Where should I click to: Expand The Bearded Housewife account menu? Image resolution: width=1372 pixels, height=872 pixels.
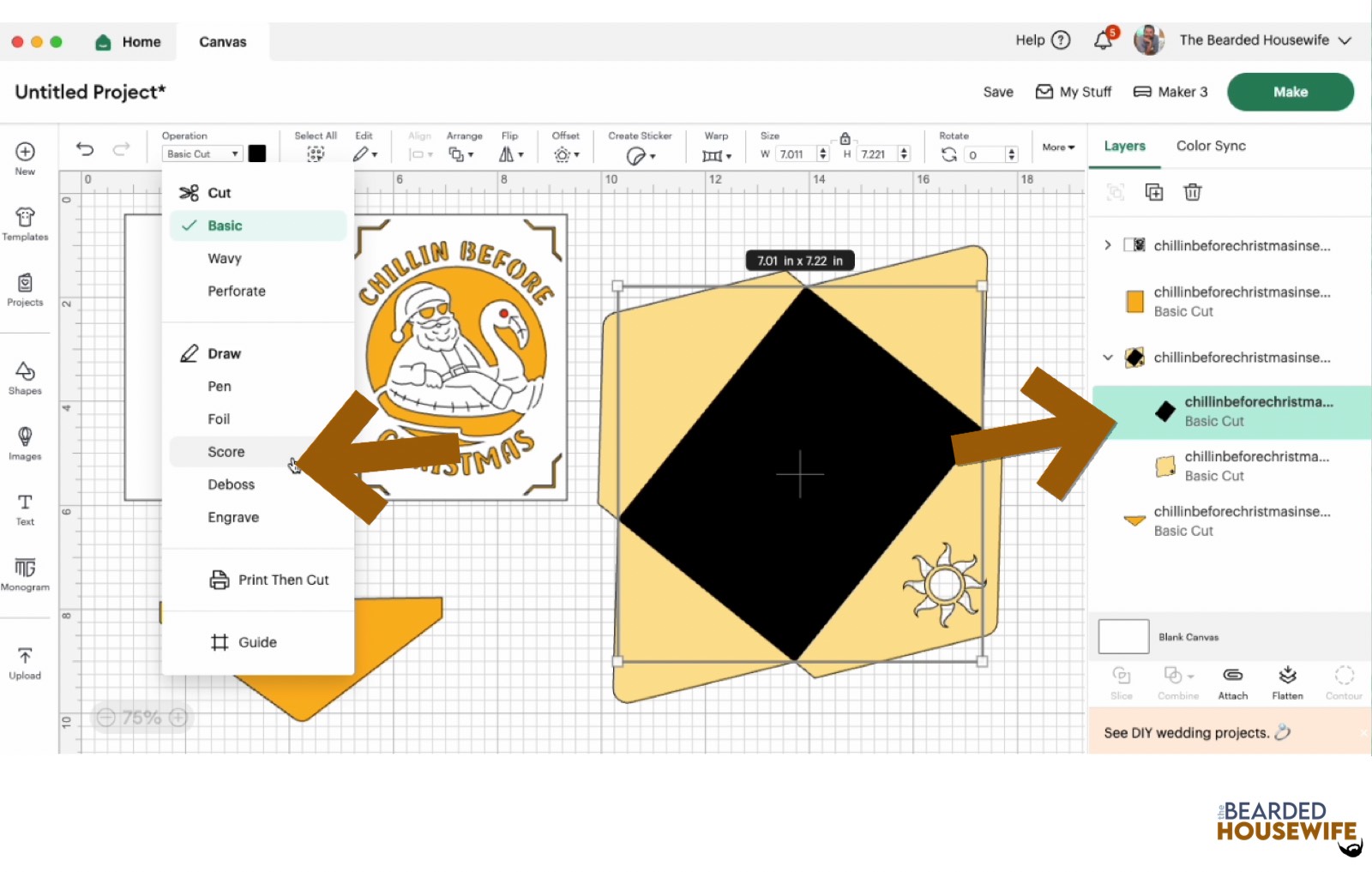tap(1345, 40)
